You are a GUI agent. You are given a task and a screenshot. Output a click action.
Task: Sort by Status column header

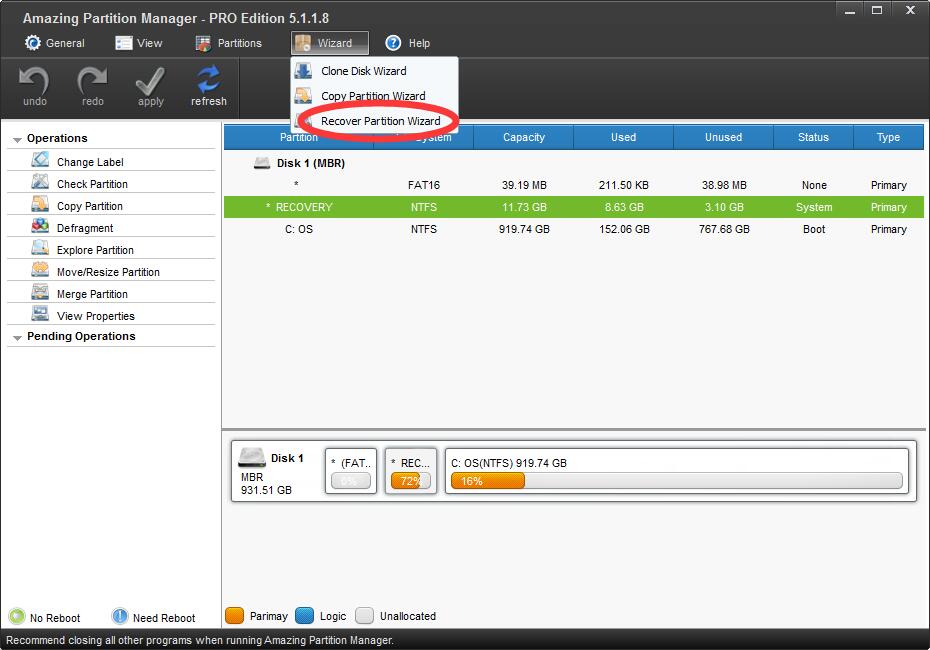[813, 137]
